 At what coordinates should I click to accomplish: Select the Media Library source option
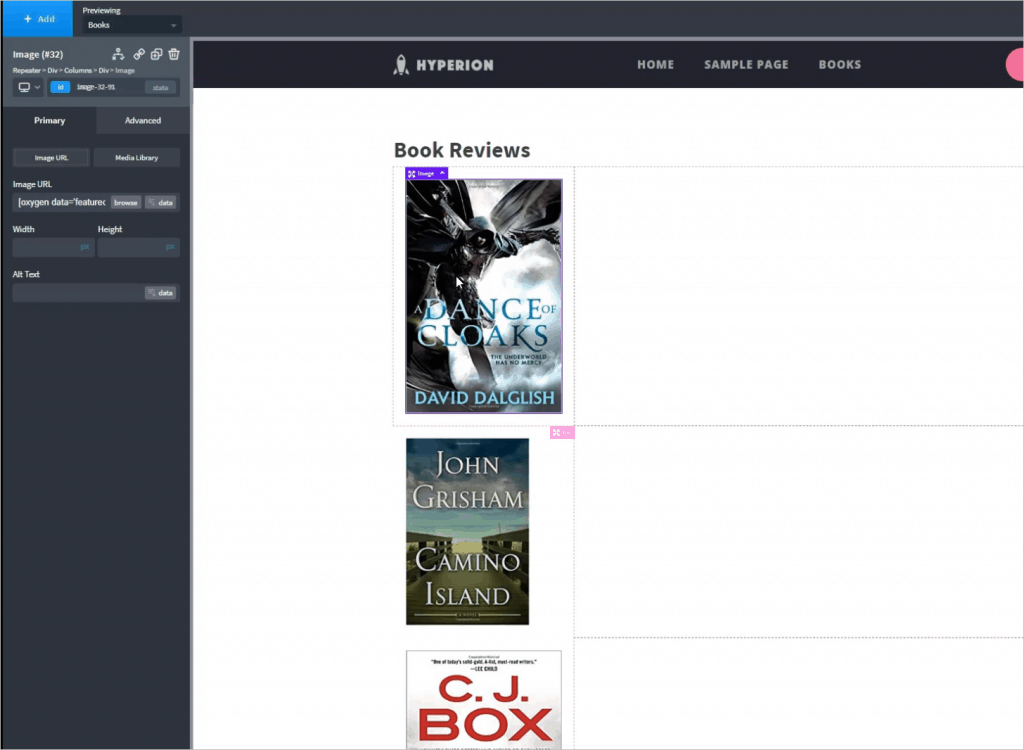pos(136,157)
